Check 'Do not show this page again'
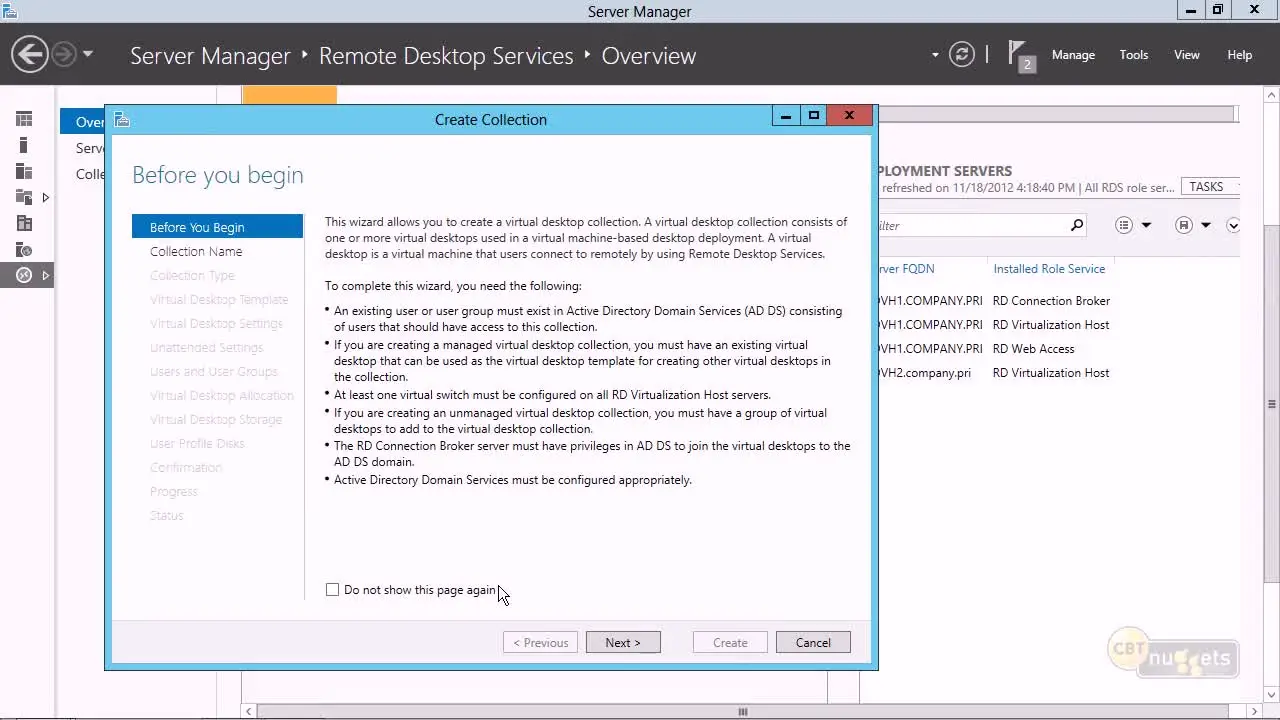This screenshot has width=1280, height=720. coord(332,590)
